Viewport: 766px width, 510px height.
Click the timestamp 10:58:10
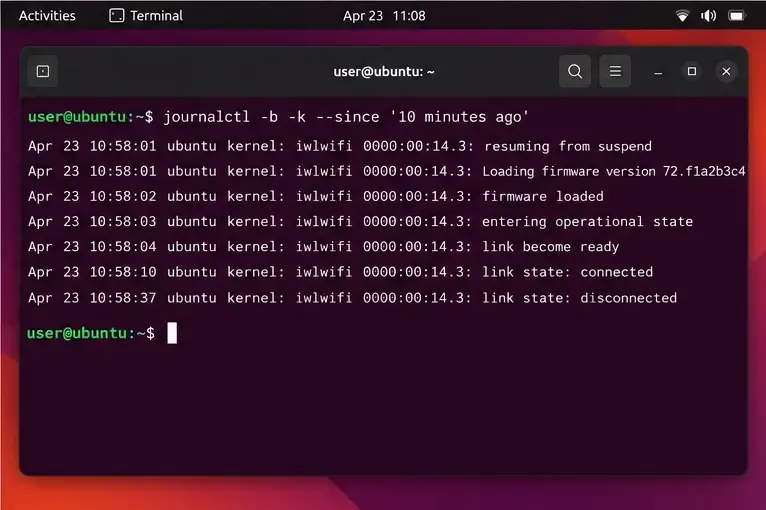pos(123,272)
